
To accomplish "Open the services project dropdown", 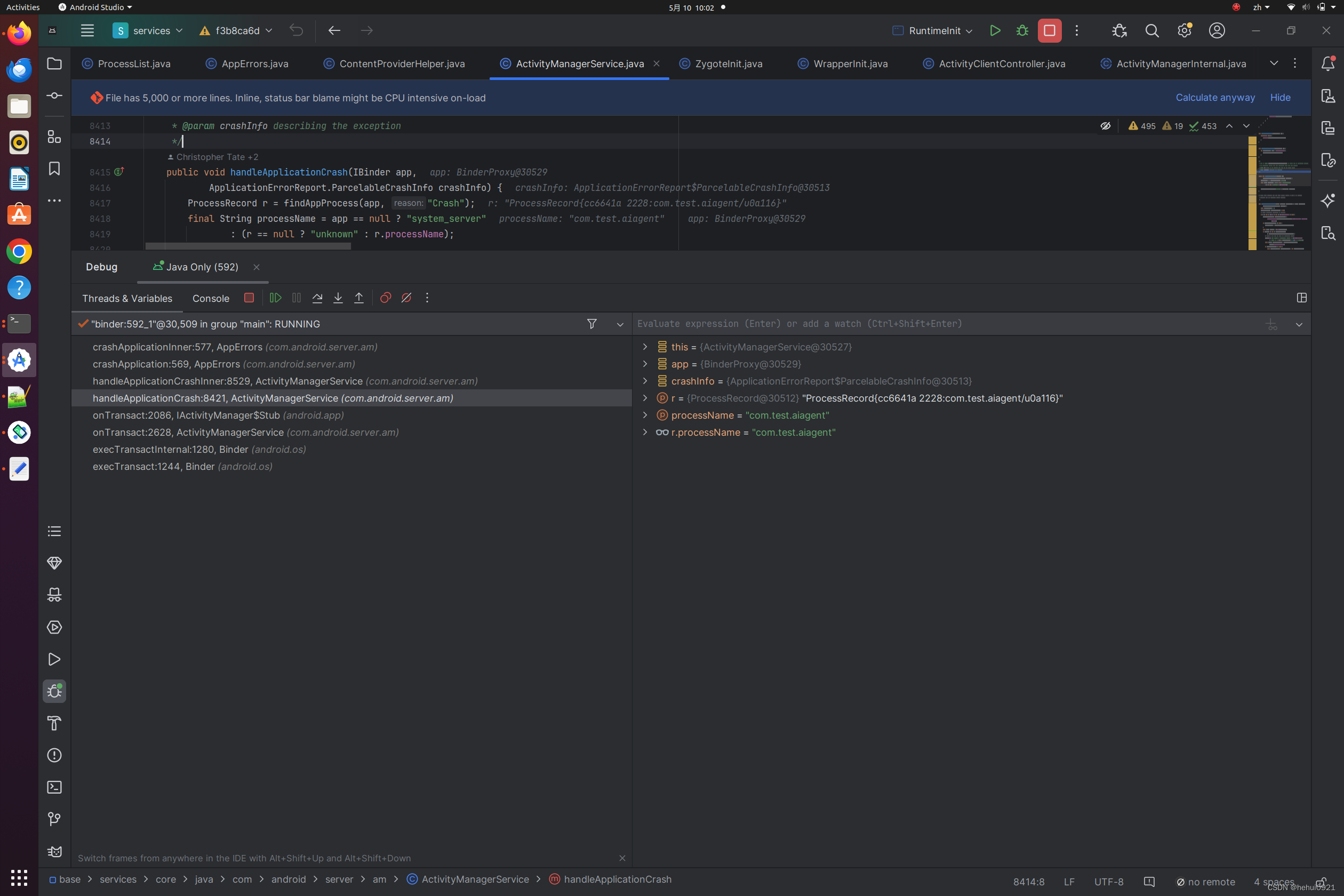I will click(147, 30).
